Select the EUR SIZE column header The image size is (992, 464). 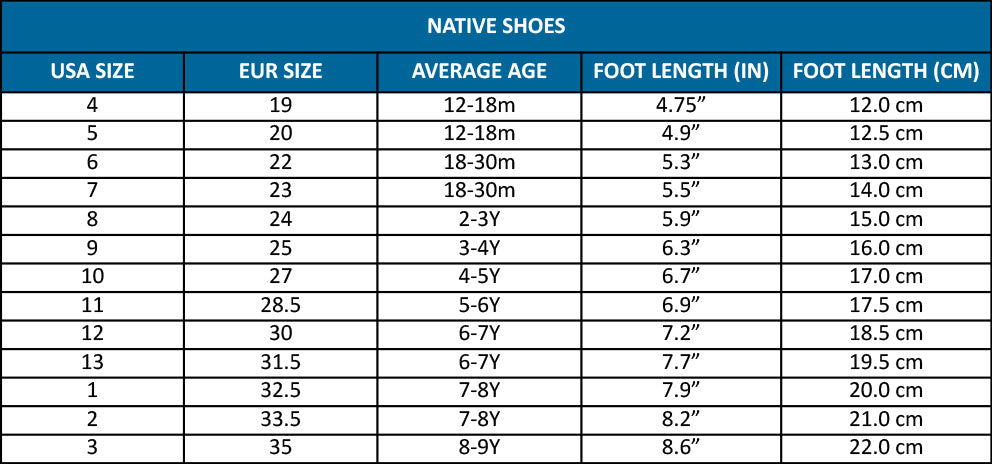tap(281, 72)
